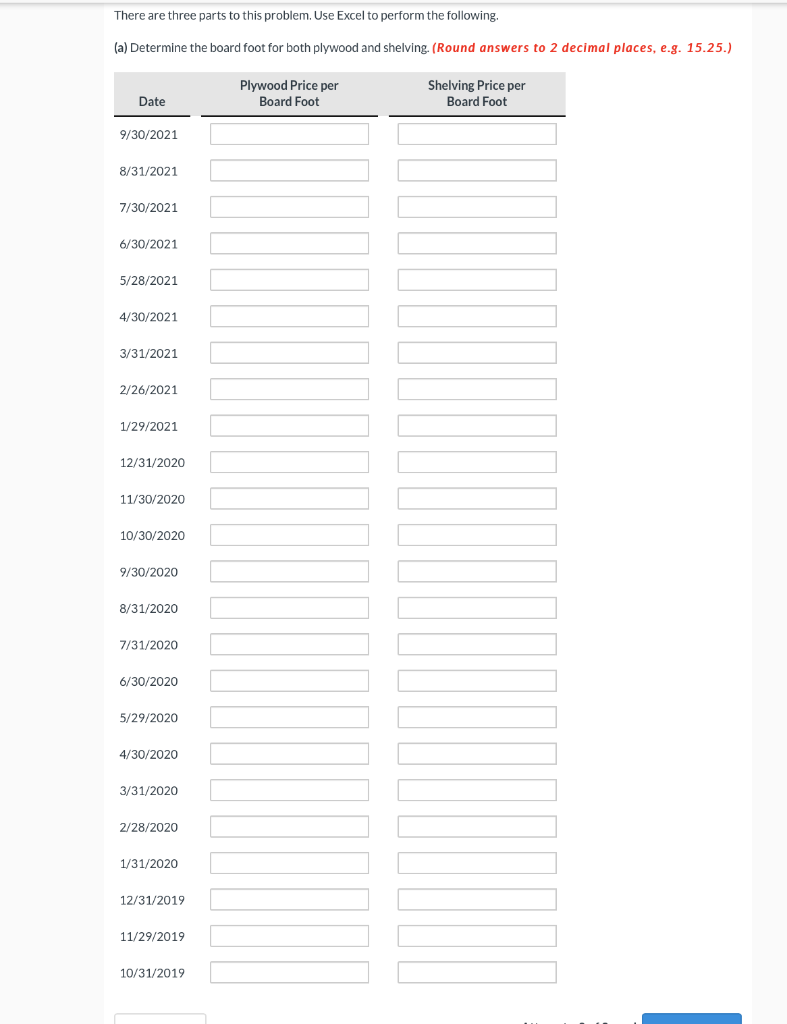
Task: Click the Shelving price field for 9/30/2021
Action: click(x=476, y=133)
